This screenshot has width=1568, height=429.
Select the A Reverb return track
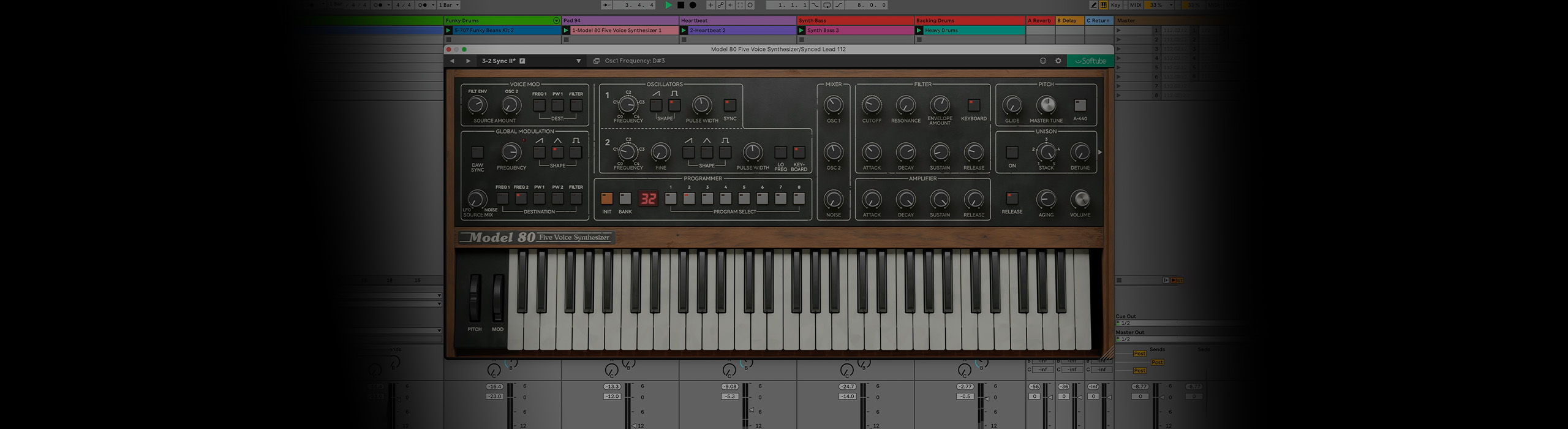pyautogui.click(x=1039, y=20)
